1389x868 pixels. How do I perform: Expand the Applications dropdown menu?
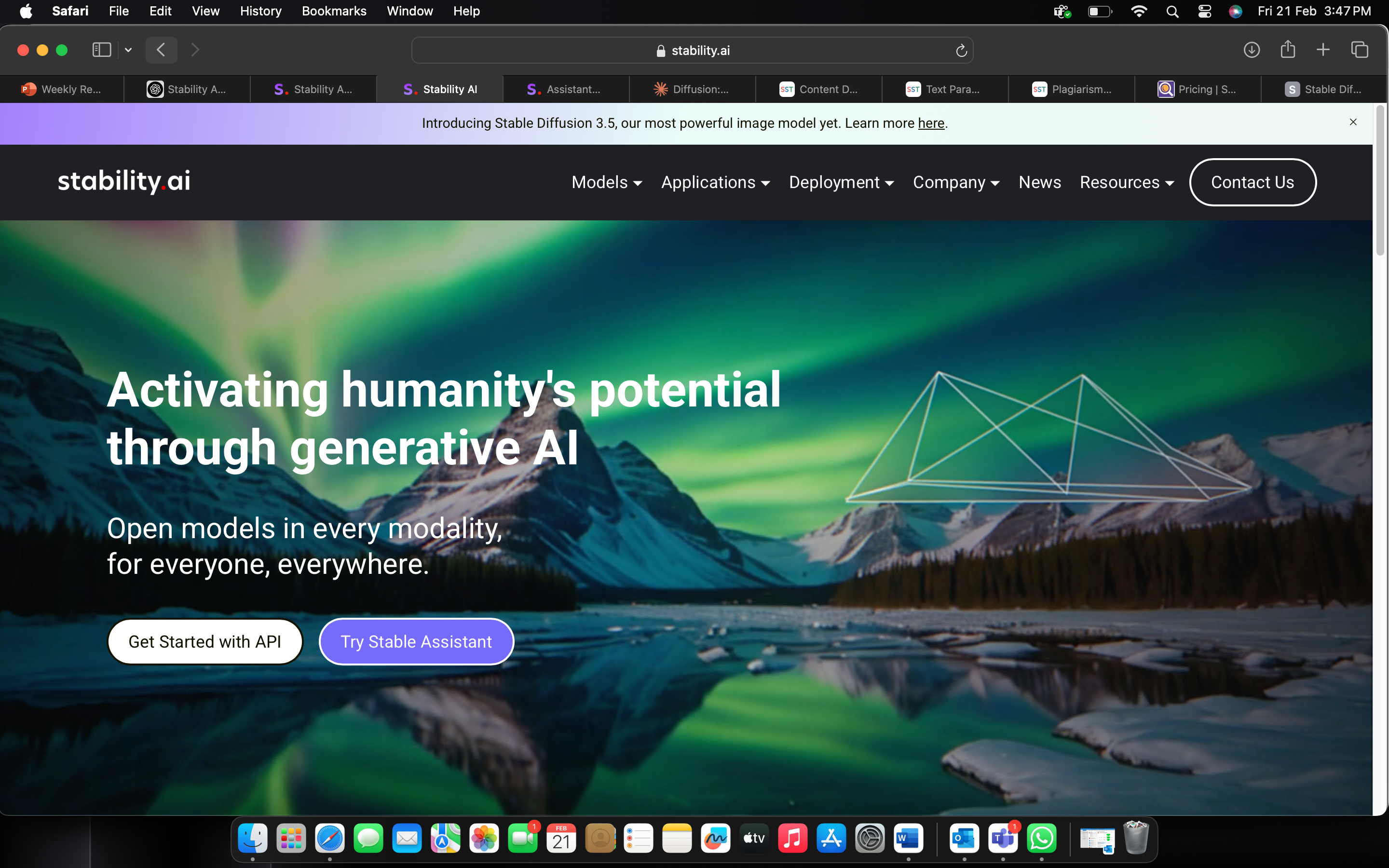click(715, 183)
